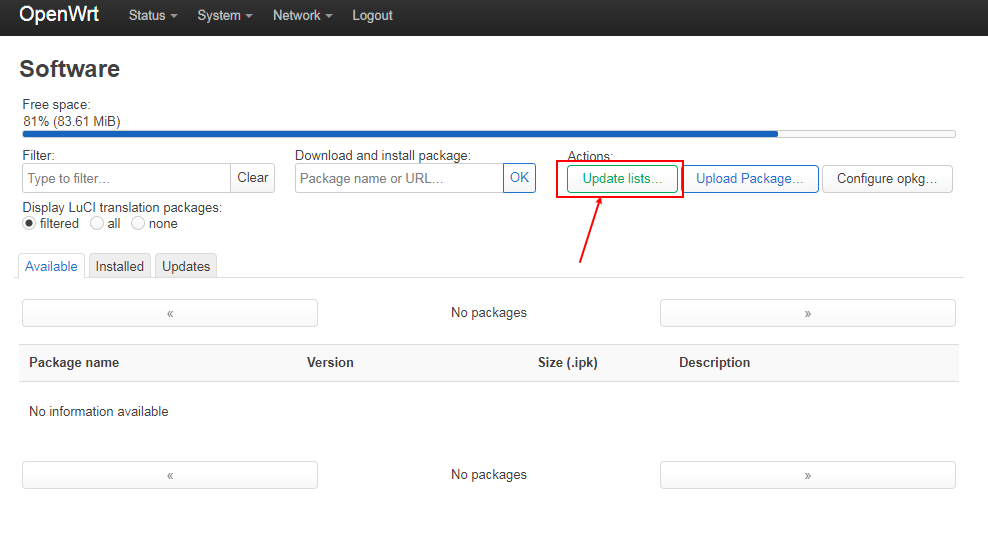The height and width of the screenshot is (537, 988).
Task: Expand the System dropdown menu
Action: pyautogui.click(x=224, y=16)
